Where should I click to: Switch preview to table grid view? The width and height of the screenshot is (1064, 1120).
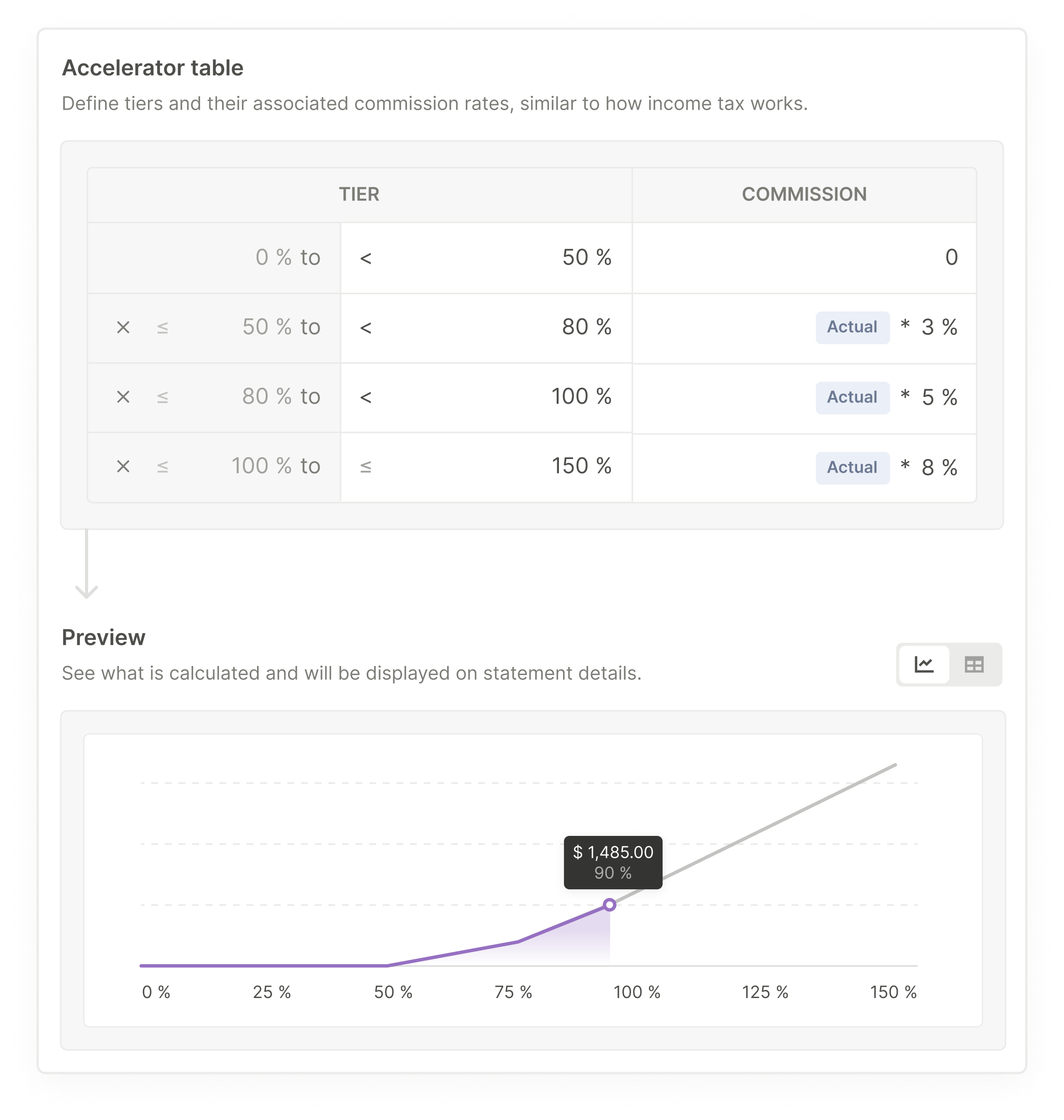tap(974, 665)
